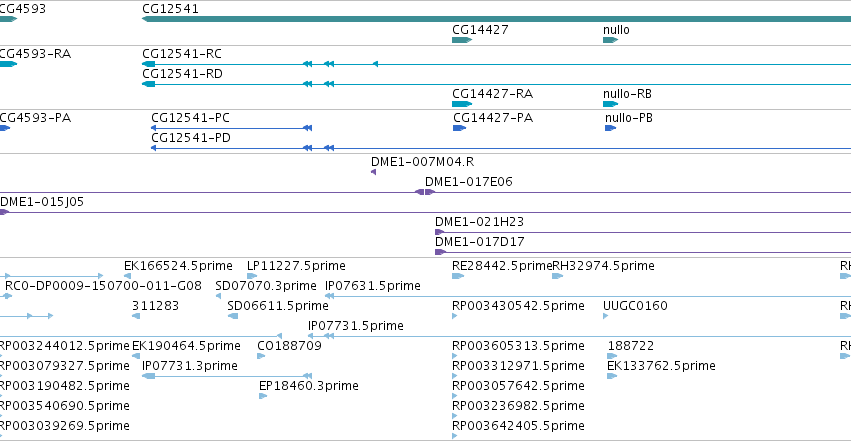The width and height of the screenshot is (851, 441).
Task: Select EST label RP003540690.5prime
Action: coord(65,406)
